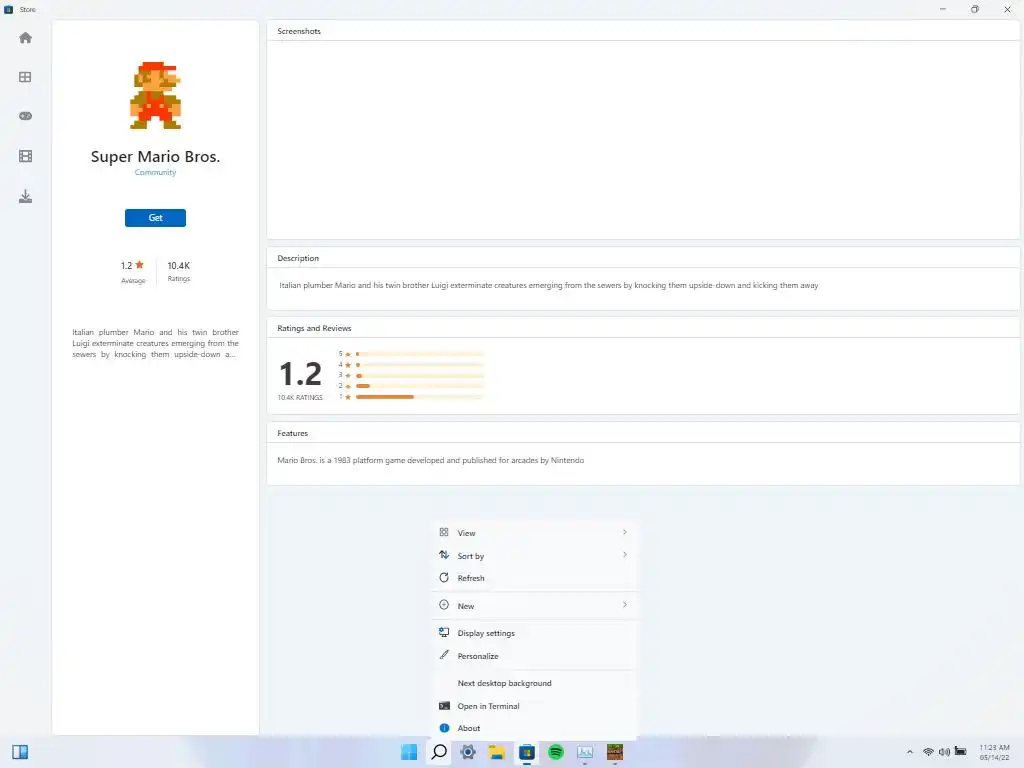
Task: Open the Minecraft block taskbar icon
Action: [615, 752]
